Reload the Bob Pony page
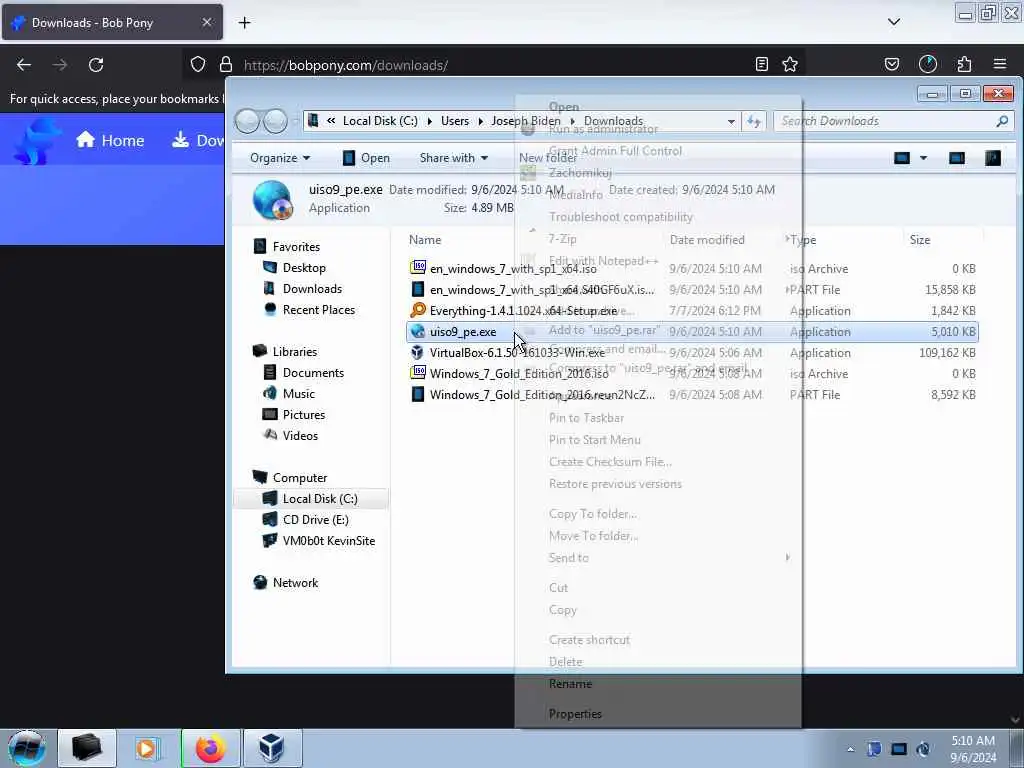Viewport: 1024px width, 768px height. pos(96,65)
